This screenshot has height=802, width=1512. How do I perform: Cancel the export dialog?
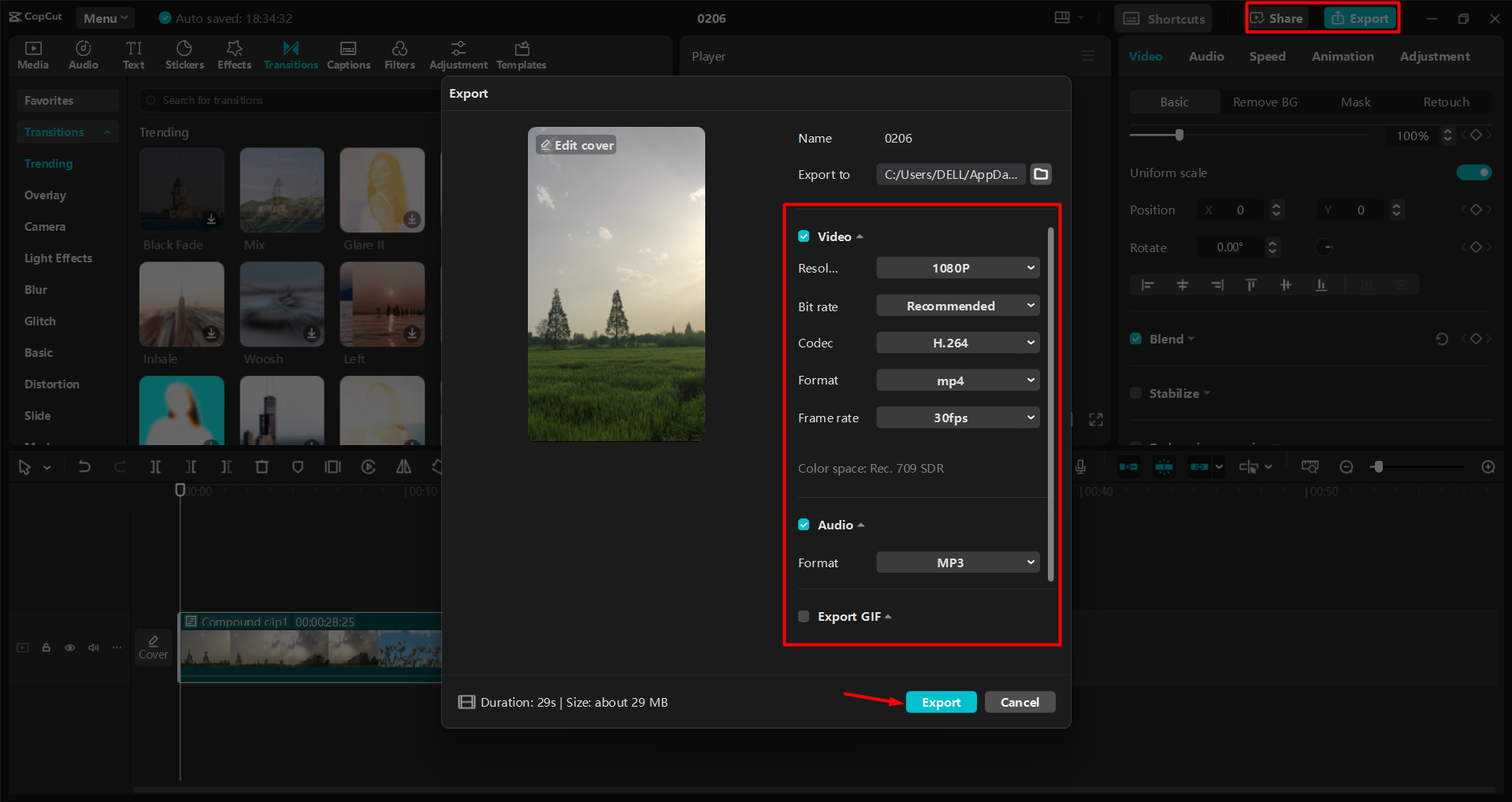point(1020,702)
